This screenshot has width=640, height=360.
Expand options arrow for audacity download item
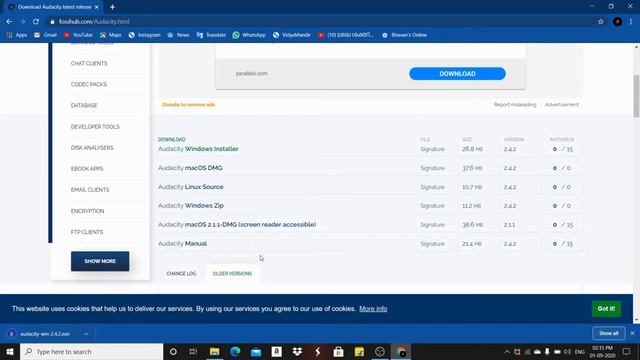click(86, 334)
